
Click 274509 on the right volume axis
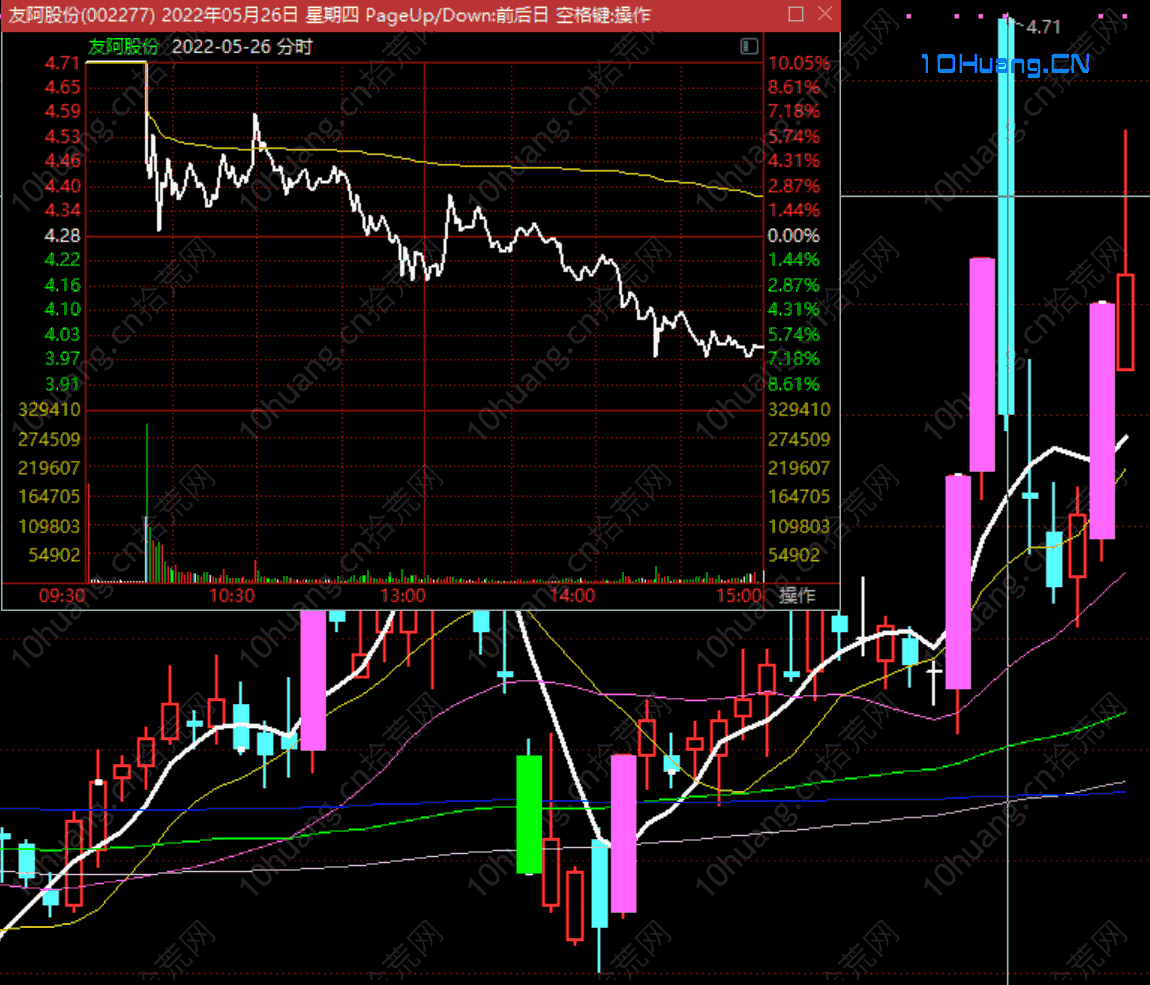tap(799, 439)
